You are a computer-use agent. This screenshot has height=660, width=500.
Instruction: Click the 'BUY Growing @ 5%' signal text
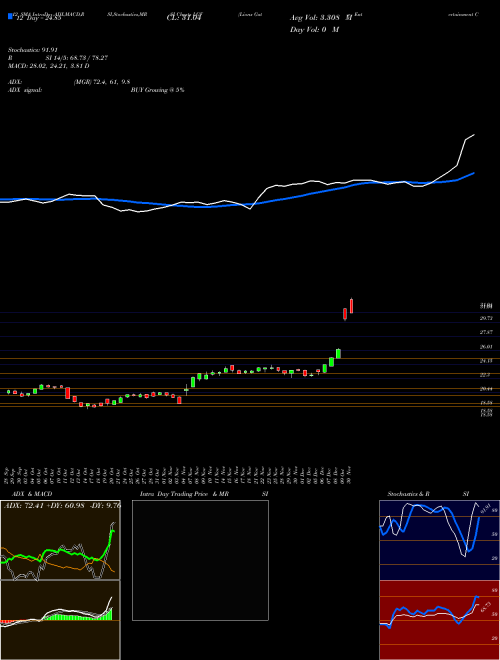157,90
